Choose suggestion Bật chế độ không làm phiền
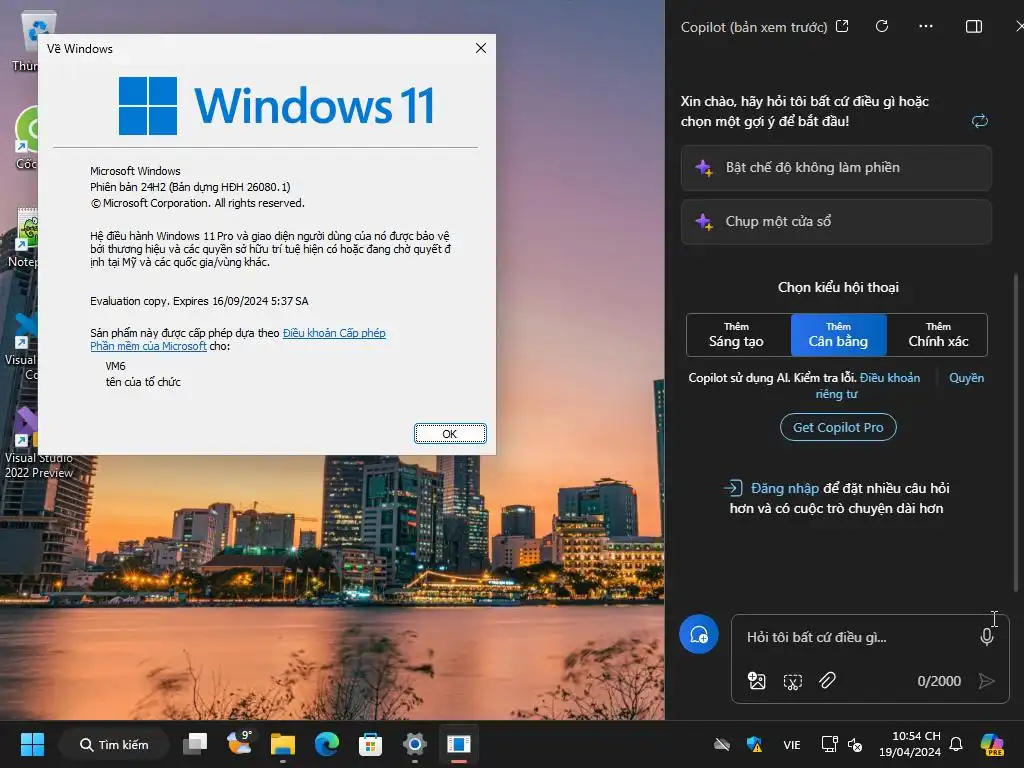This screenshot has width=1024, height=768. [x=836, y=168]
